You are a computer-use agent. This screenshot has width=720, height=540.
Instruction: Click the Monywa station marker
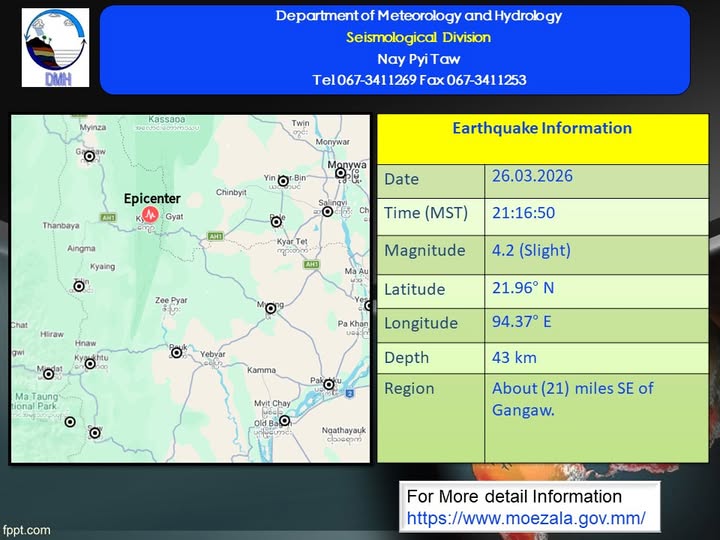(x=340, y=173)
